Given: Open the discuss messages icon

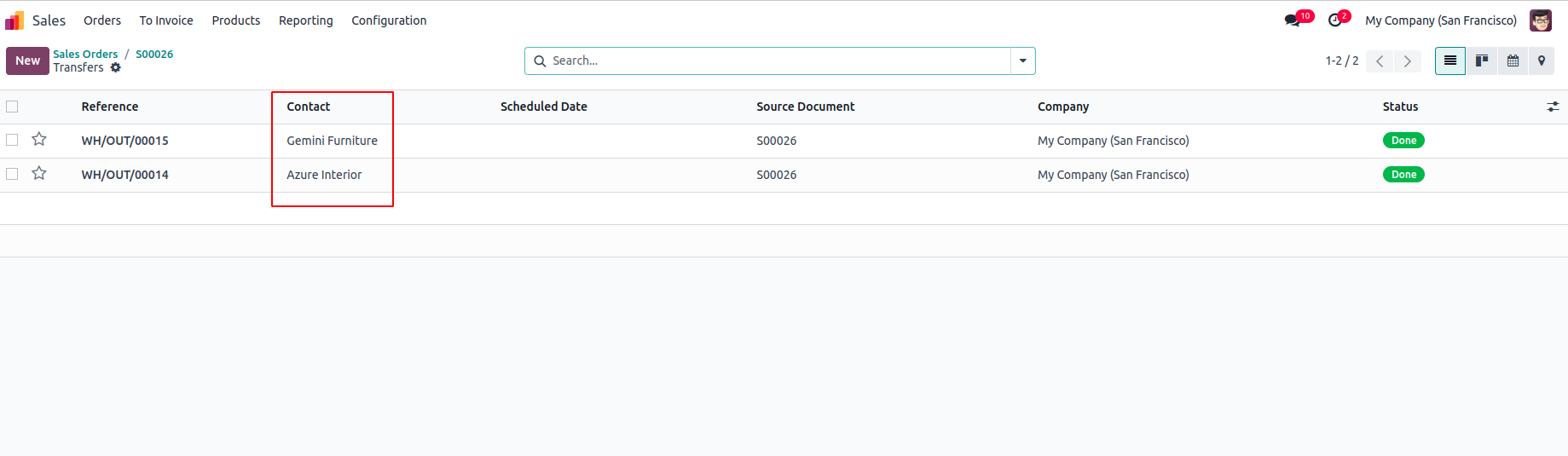Looking at the screenshot, I should (1293, 20).
